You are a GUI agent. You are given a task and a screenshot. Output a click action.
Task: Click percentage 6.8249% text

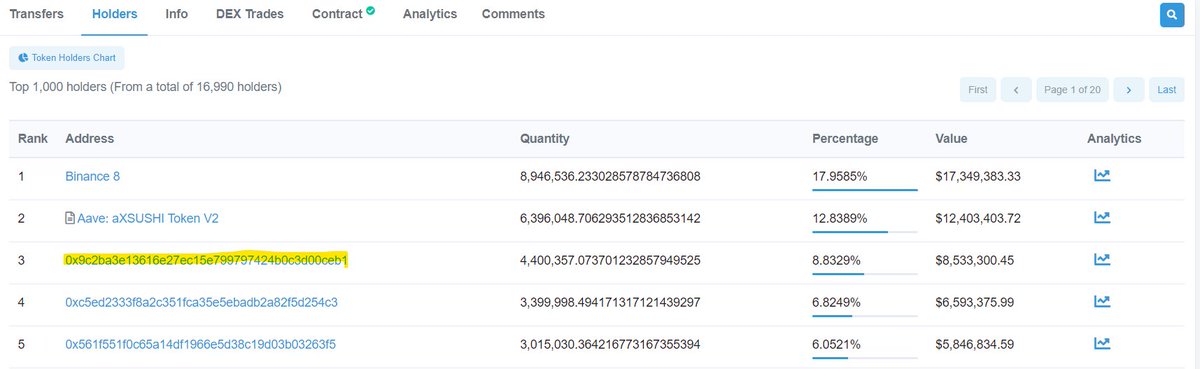pos(839,302)
